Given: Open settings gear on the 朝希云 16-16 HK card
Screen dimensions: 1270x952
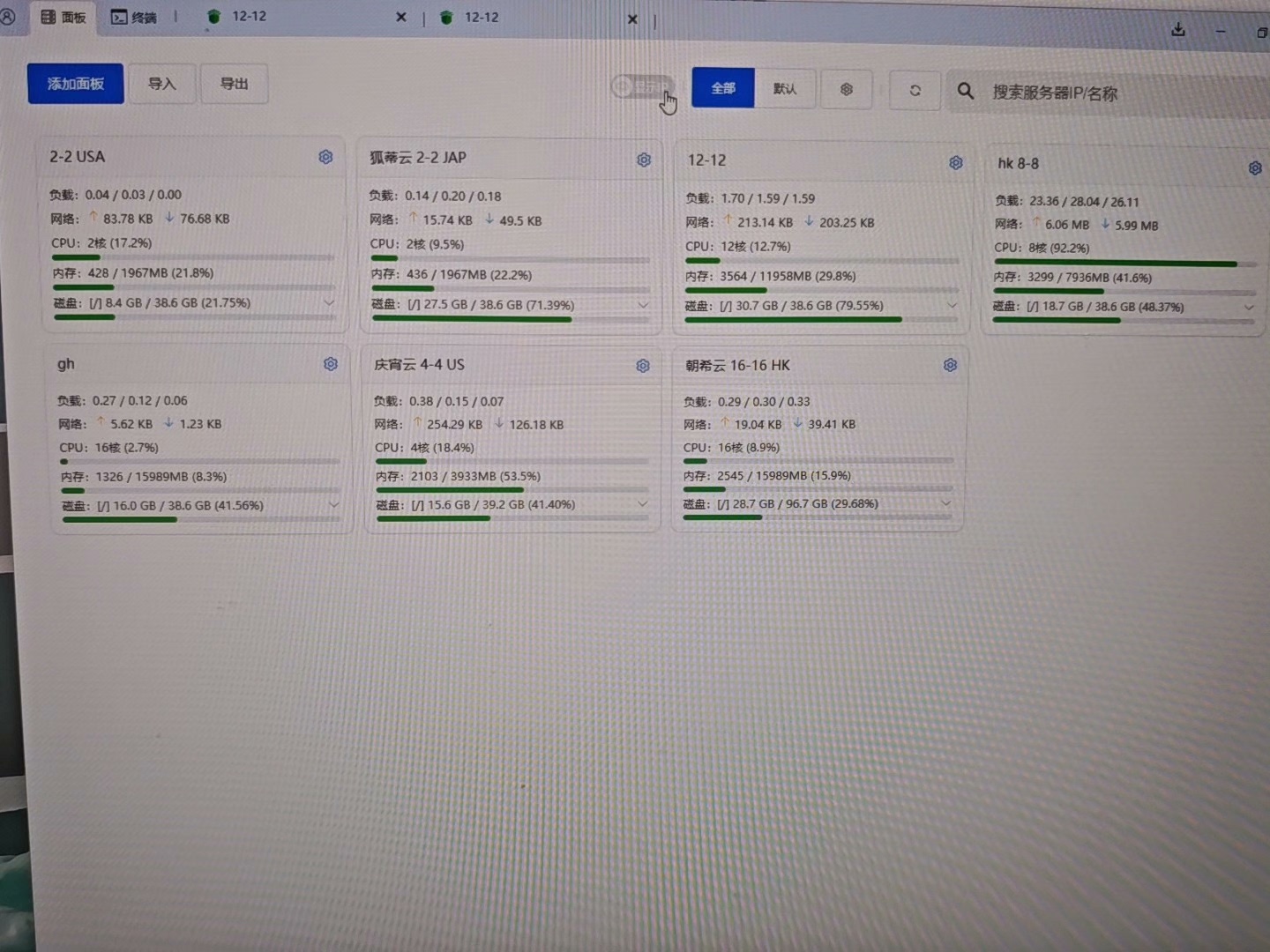Looking at the screenshot, I should [950, 365].
